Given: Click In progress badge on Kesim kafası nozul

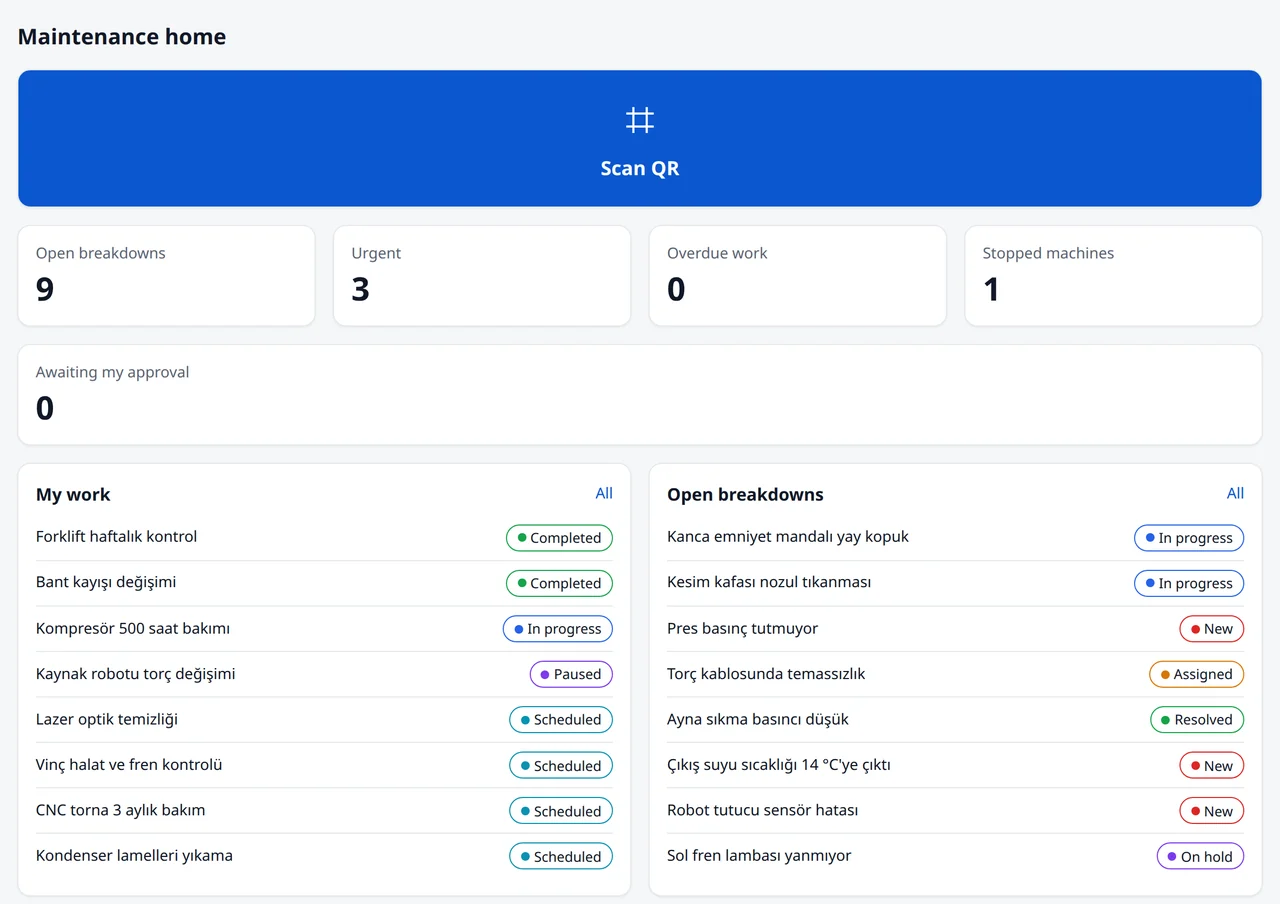Looking at the screenshot, I should coord(1189,583).
